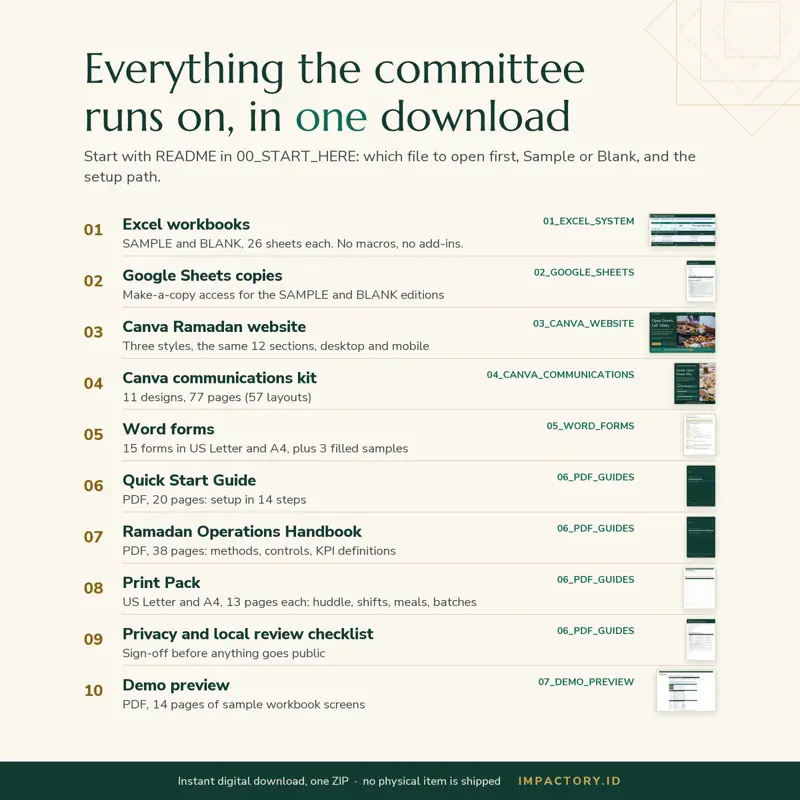Click the "Ramadan Operations Handbook" title
This screenshot has width=800, height=800.
tap(242, 532)
